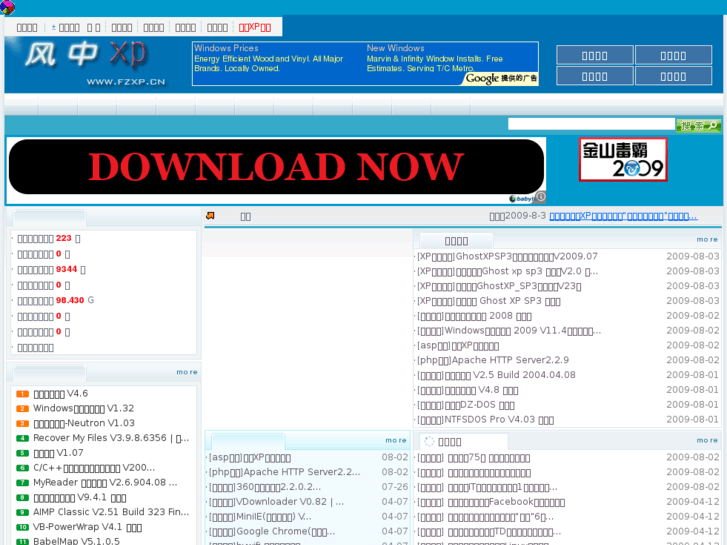Open V2.5 Build 2004.04.08 entry
727x545 pixels.
point(496,375)
